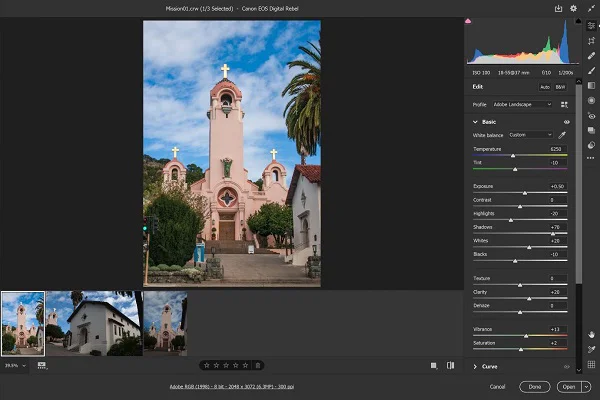Click the Auto adjustment button

545,87
